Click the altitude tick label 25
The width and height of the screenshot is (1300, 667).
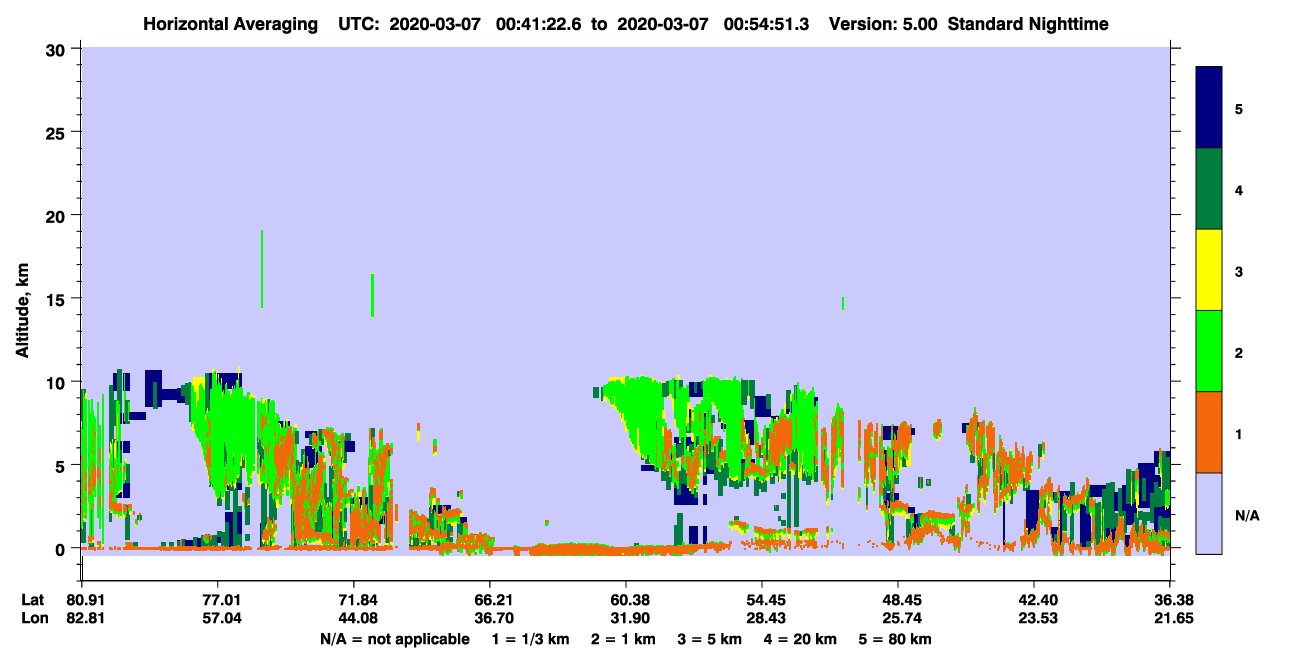point(56,132)
